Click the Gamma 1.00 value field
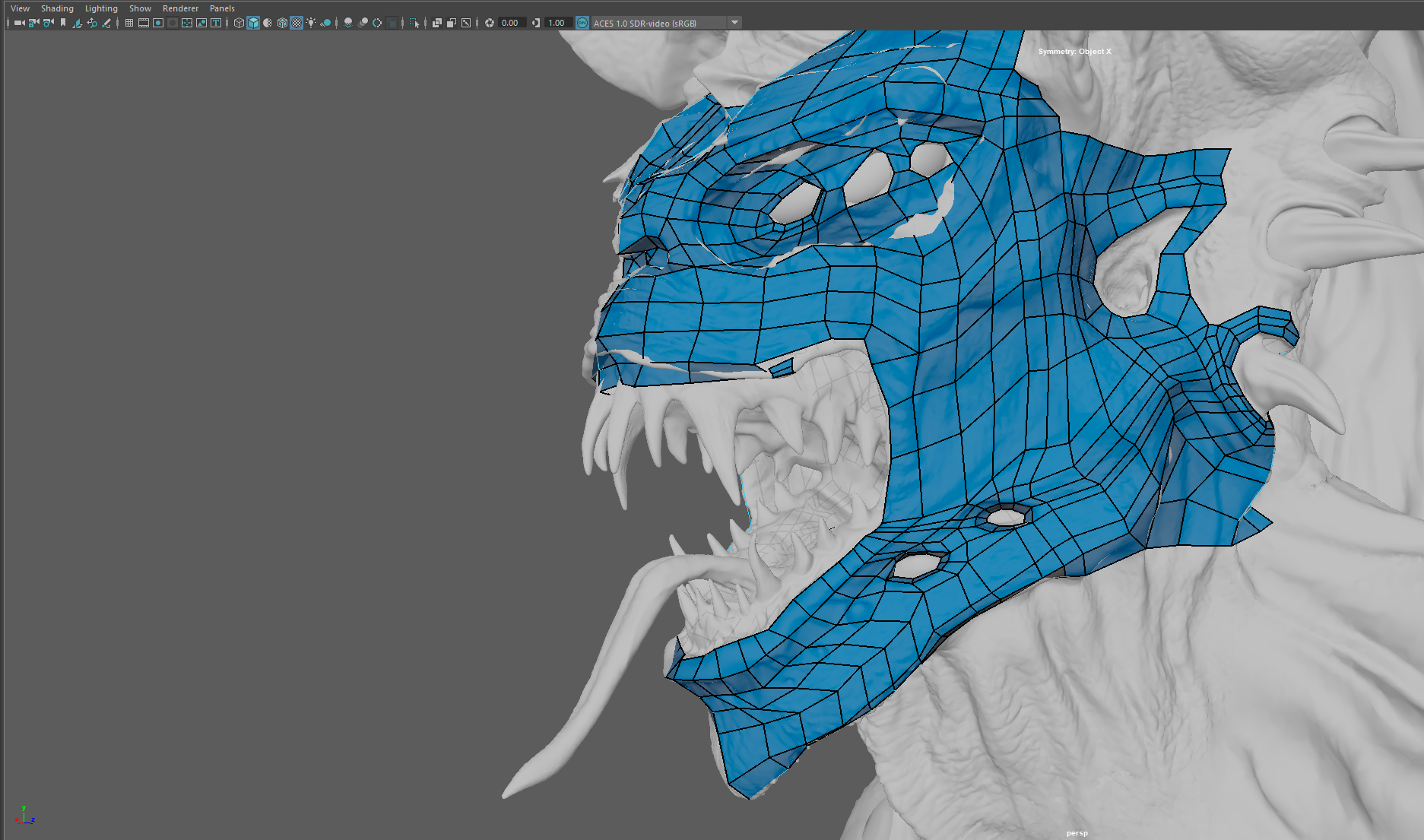The width and height of the screenshot is (1424, 840). pyautogui.click(x=557, y=23)
